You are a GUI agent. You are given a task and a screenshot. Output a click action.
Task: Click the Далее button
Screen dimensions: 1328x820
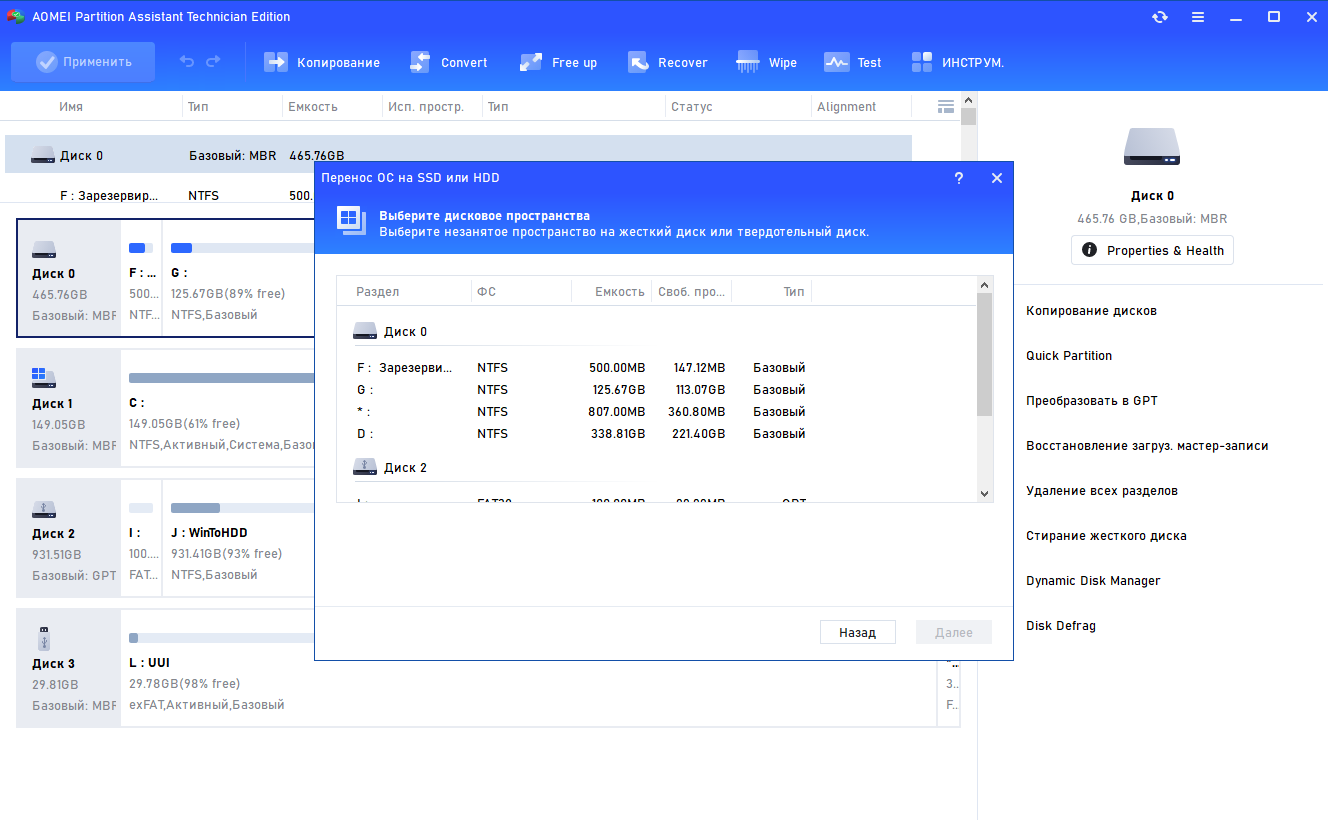[954, 632]
